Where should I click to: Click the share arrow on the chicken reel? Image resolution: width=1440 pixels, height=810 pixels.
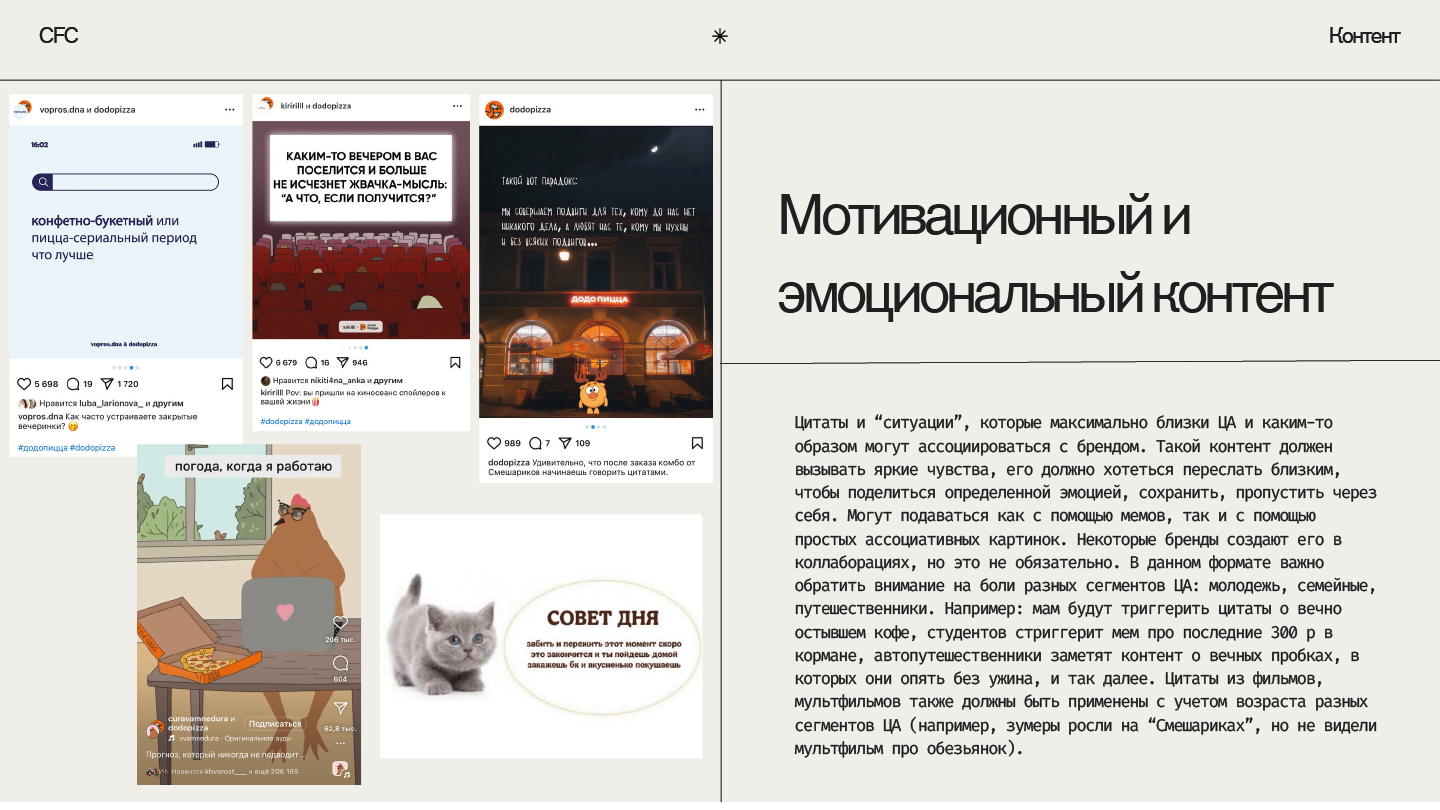340,708
